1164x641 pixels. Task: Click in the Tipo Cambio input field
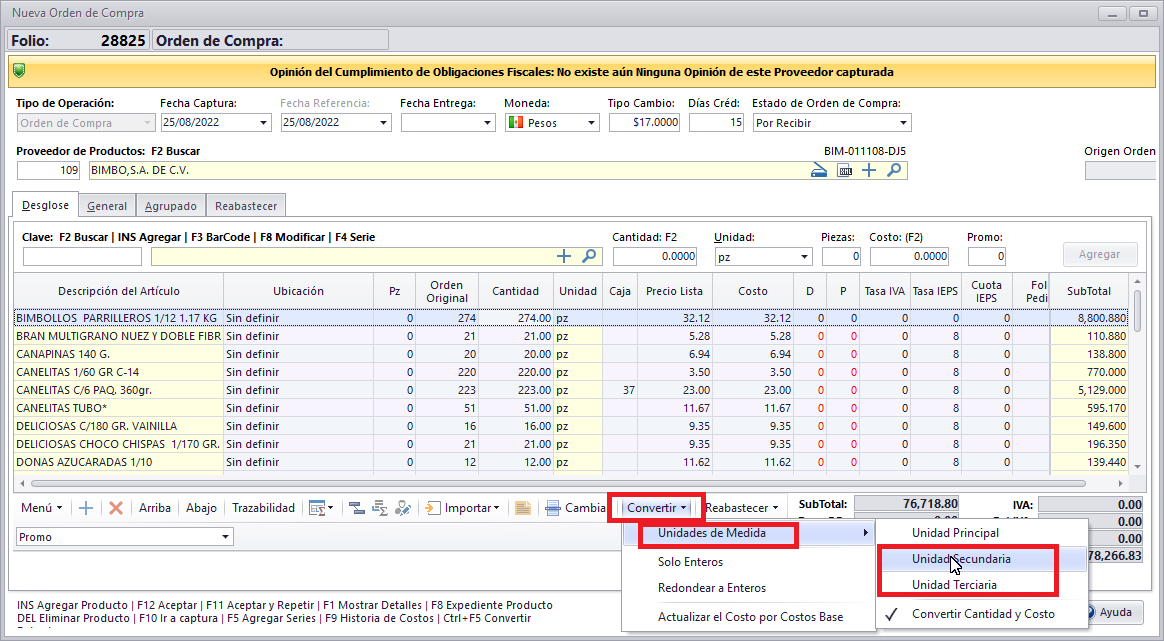[643, 123]
